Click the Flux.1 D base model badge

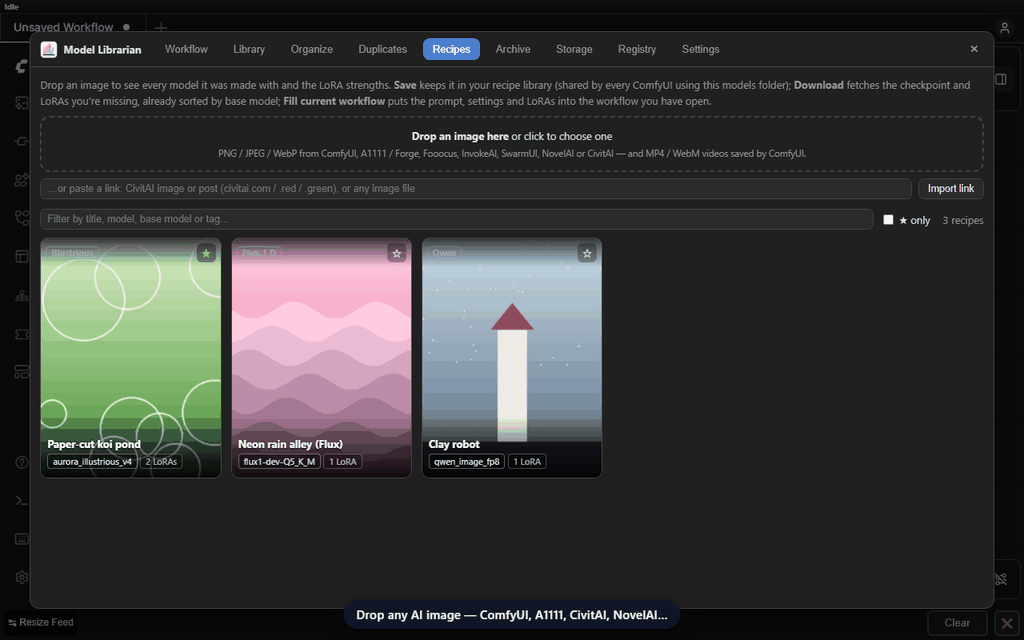click(x=259, y=253)
